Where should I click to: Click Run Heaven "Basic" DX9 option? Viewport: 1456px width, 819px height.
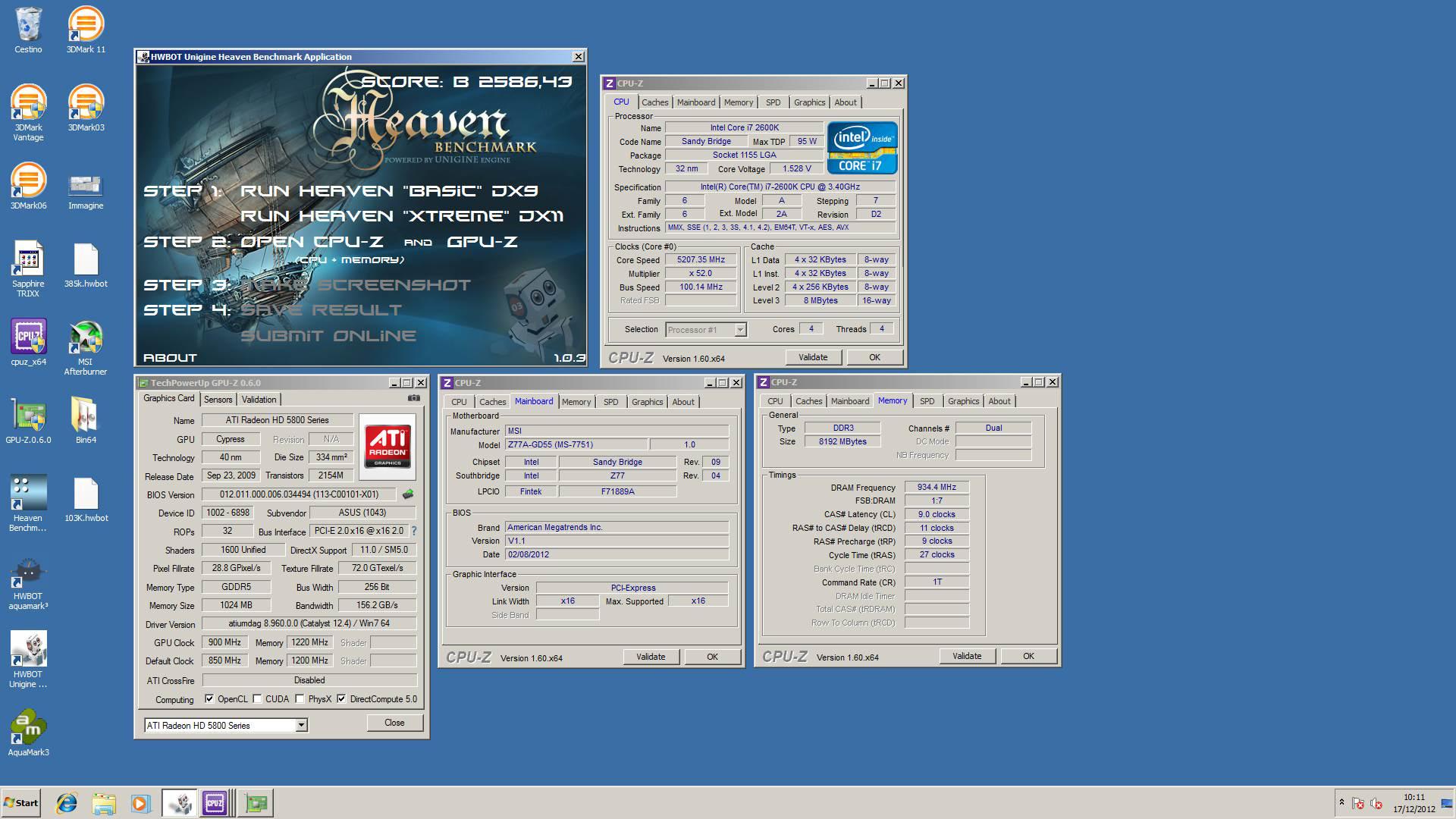pos(389,191)
